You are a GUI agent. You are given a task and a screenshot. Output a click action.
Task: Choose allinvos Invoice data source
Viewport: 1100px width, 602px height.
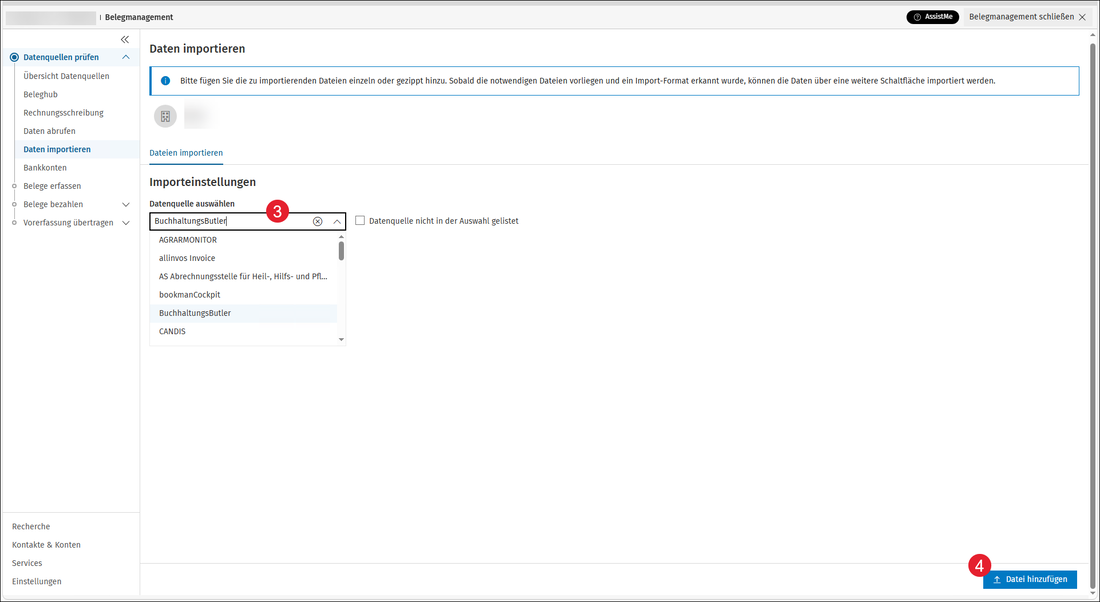coord(243,258)
